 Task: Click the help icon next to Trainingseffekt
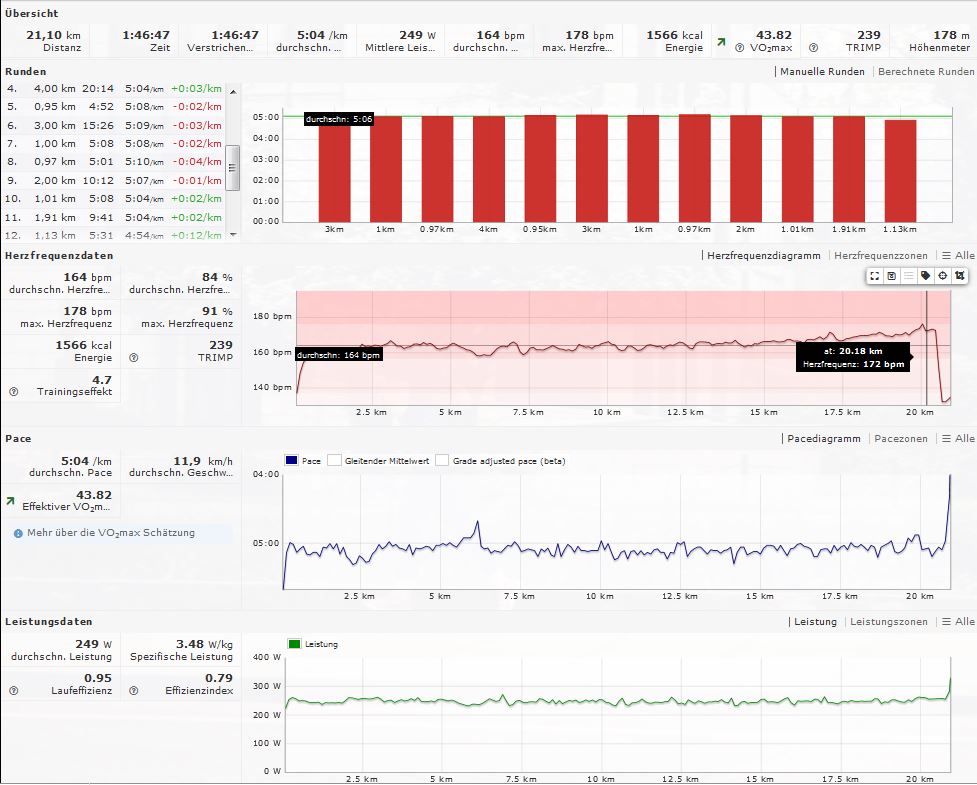tap(13, 391)
